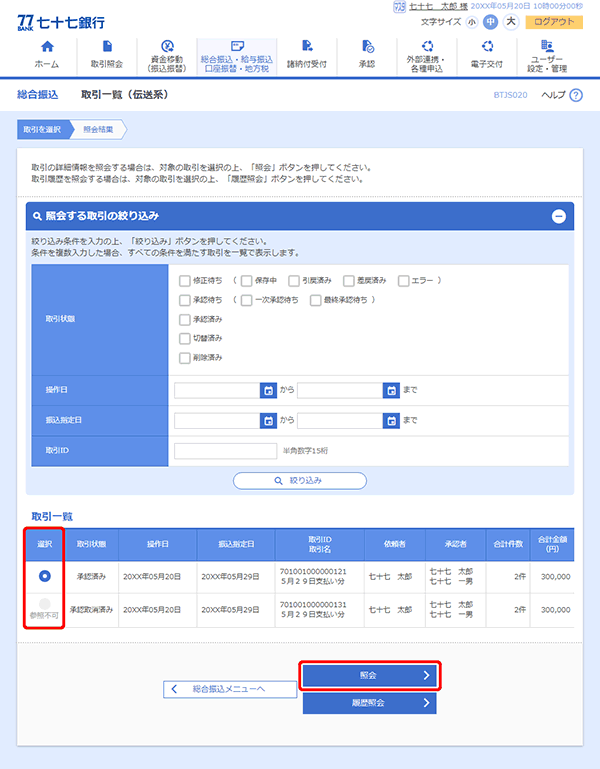Open 資金移動 (振込振替) menu
The width and height of the screenshot is (600, 769).
click(167, 56)
